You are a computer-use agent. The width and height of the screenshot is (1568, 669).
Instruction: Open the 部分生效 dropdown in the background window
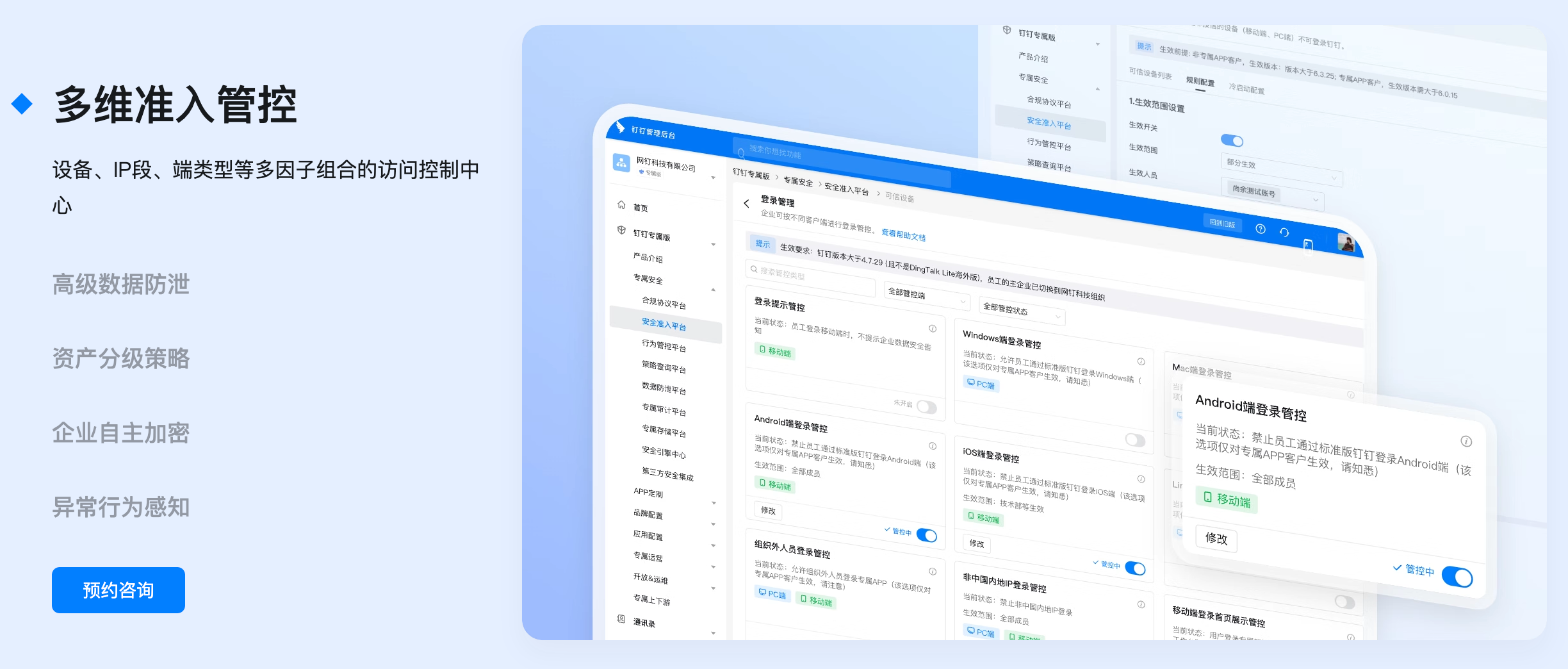(x=1281, y=170)
